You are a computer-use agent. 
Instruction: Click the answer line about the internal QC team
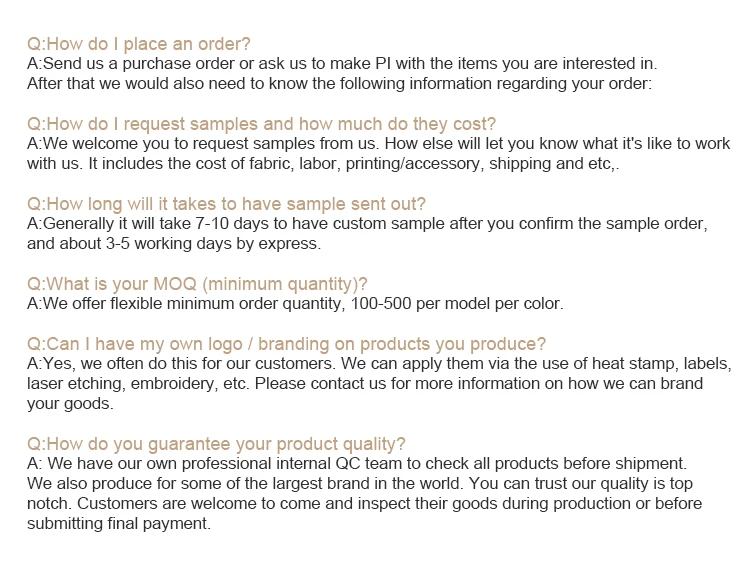(x=357, y=464)
